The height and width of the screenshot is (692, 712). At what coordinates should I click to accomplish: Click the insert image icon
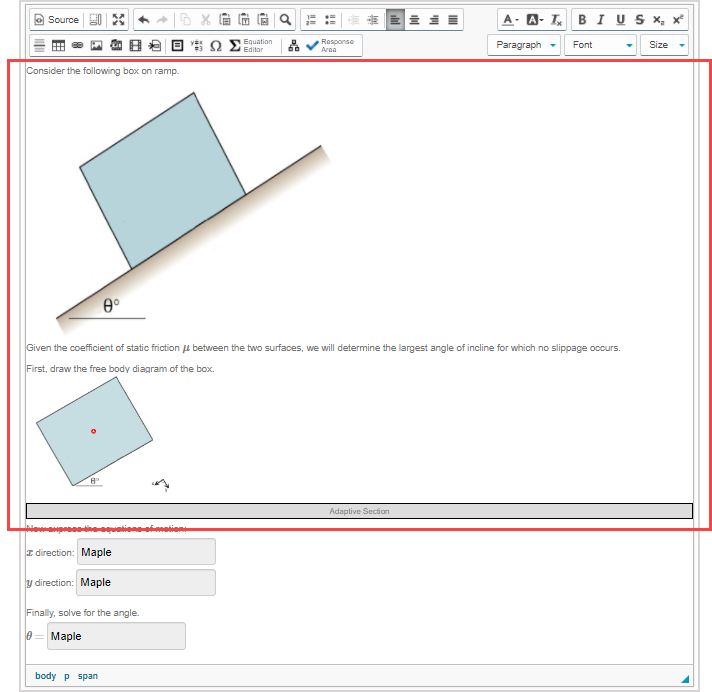coord(97,45)
